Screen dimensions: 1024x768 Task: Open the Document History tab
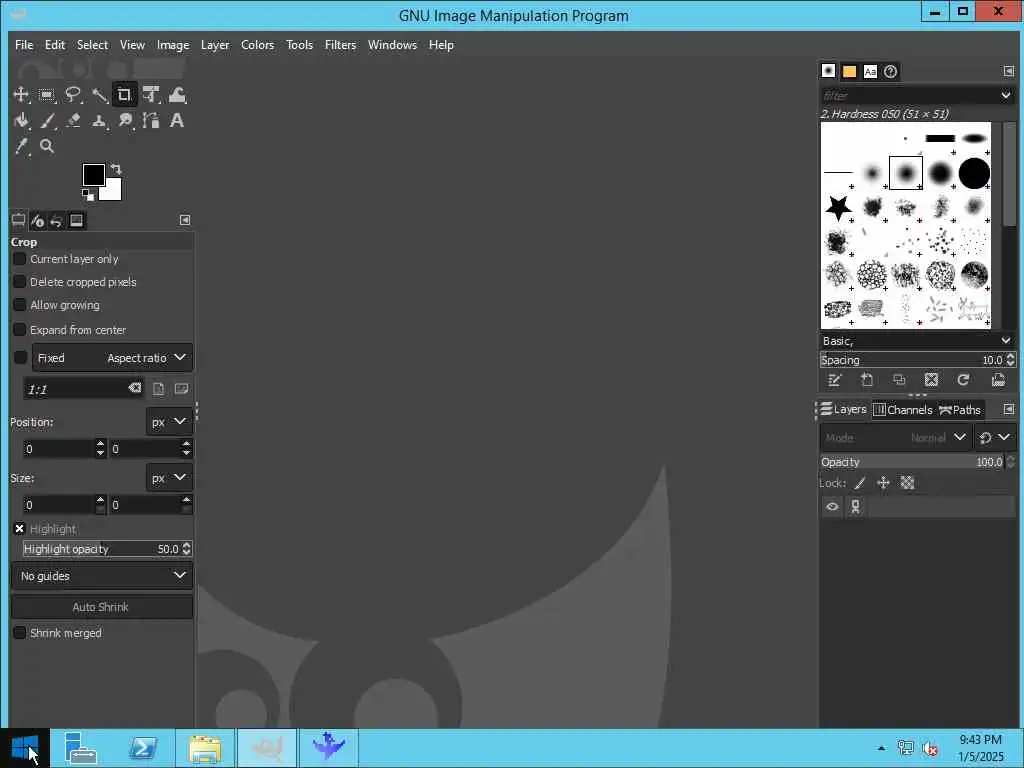point(890,71)
